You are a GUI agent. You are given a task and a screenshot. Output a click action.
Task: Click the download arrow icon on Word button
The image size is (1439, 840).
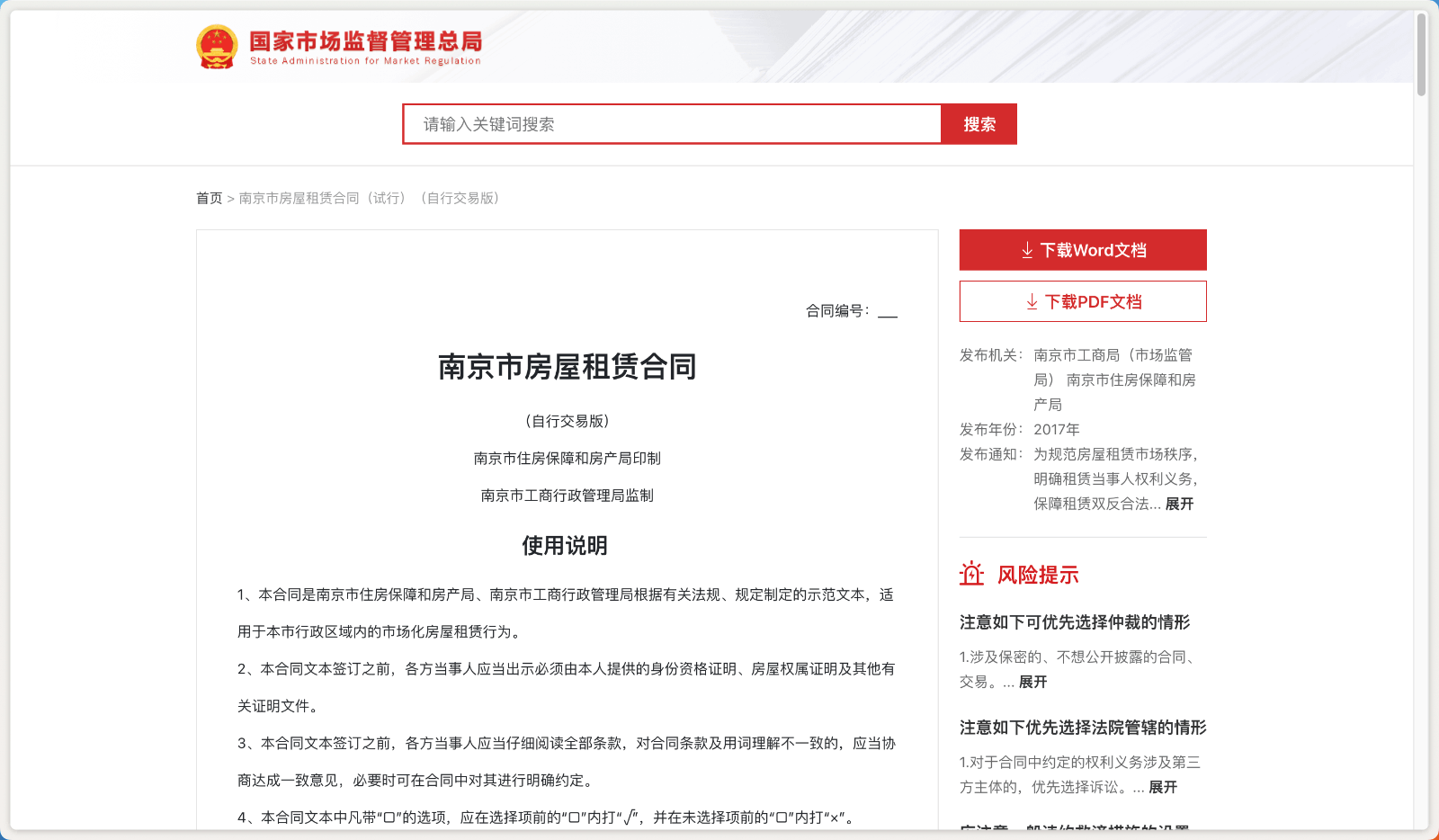(x=1026, y=250)
